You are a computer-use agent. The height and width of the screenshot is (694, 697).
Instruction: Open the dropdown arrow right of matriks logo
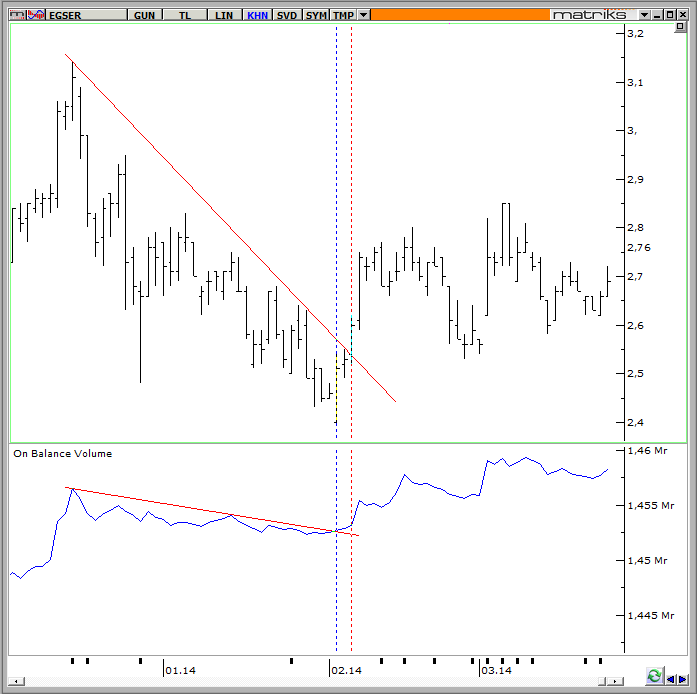(x=645, y=15)
